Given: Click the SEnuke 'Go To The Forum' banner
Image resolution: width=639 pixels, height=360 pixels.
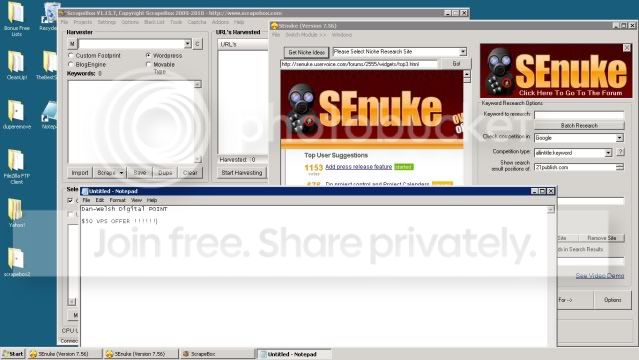Looking at the screenshot, I should coord(556,71).
